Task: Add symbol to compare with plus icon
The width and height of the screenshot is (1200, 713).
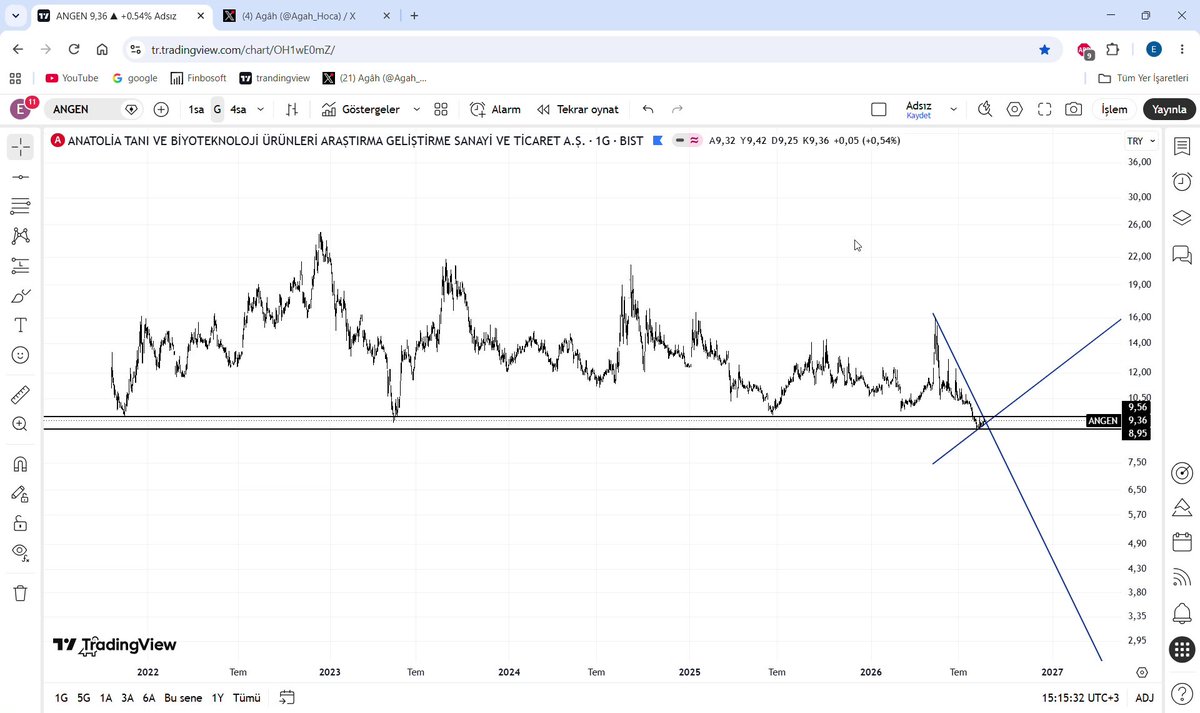Action: [x=161, y=109]
